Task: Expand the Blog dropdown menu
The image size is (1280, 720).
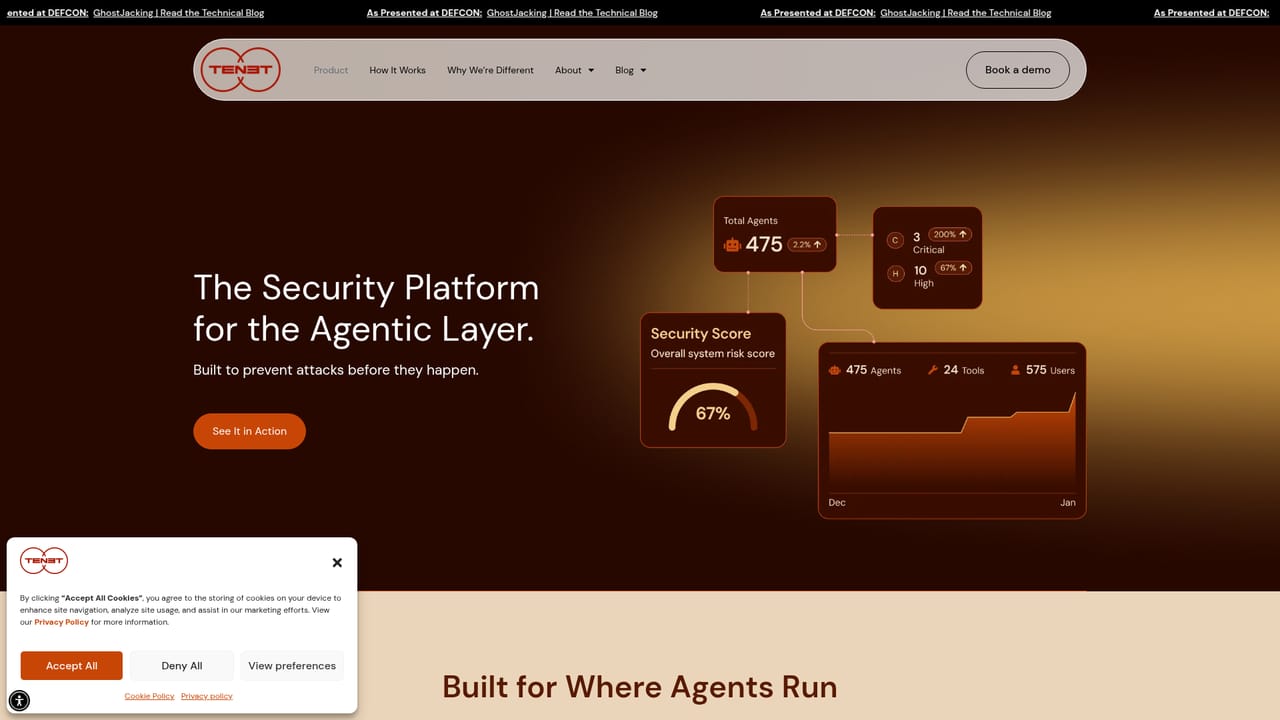Action: [x=631, y=70]
